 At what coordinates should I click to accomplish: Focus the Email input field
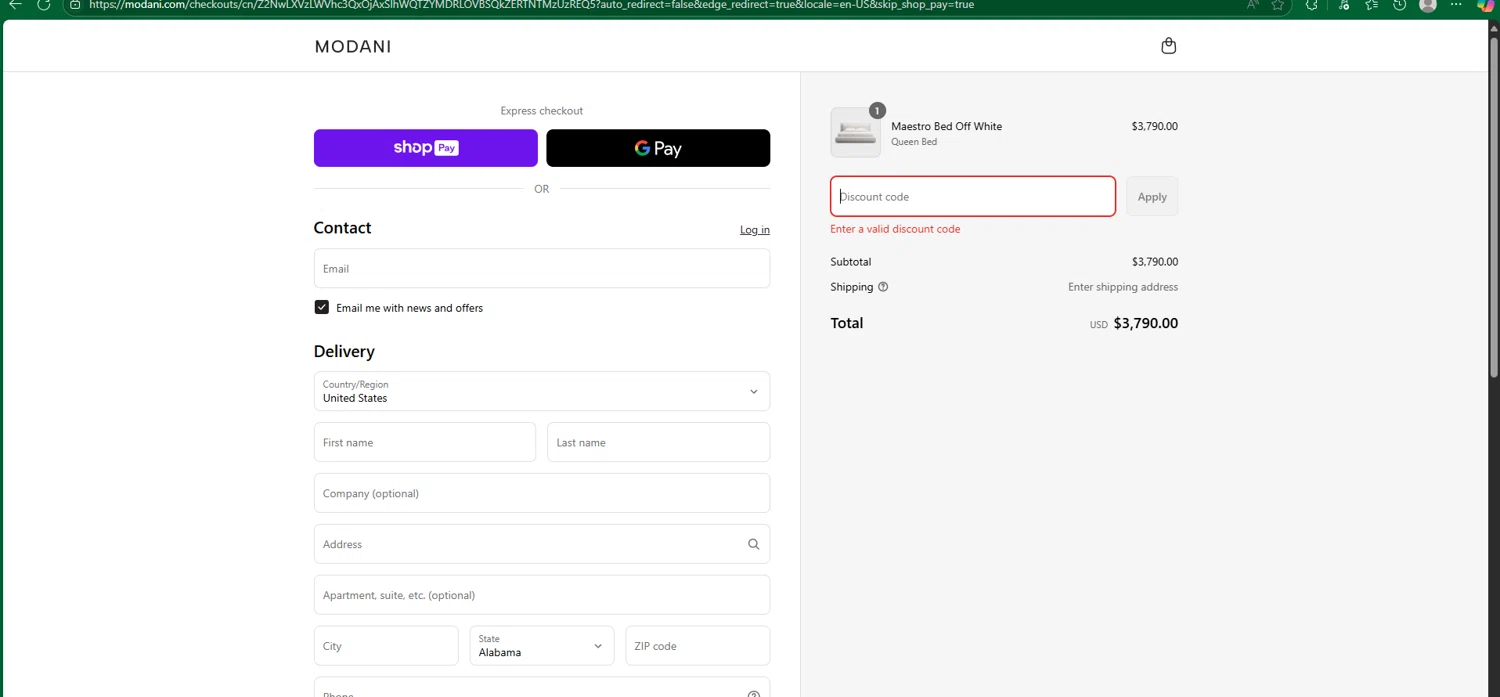(542, 268)
